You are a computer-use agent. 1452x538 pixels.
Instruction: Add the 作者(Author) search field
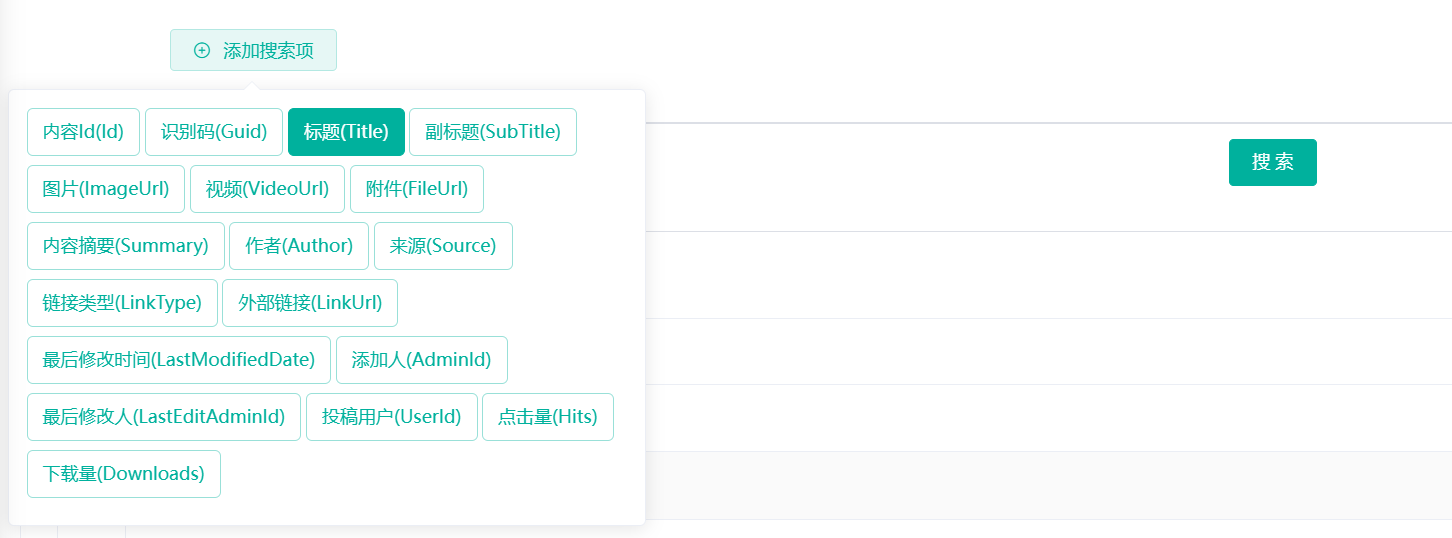[299, 246]
